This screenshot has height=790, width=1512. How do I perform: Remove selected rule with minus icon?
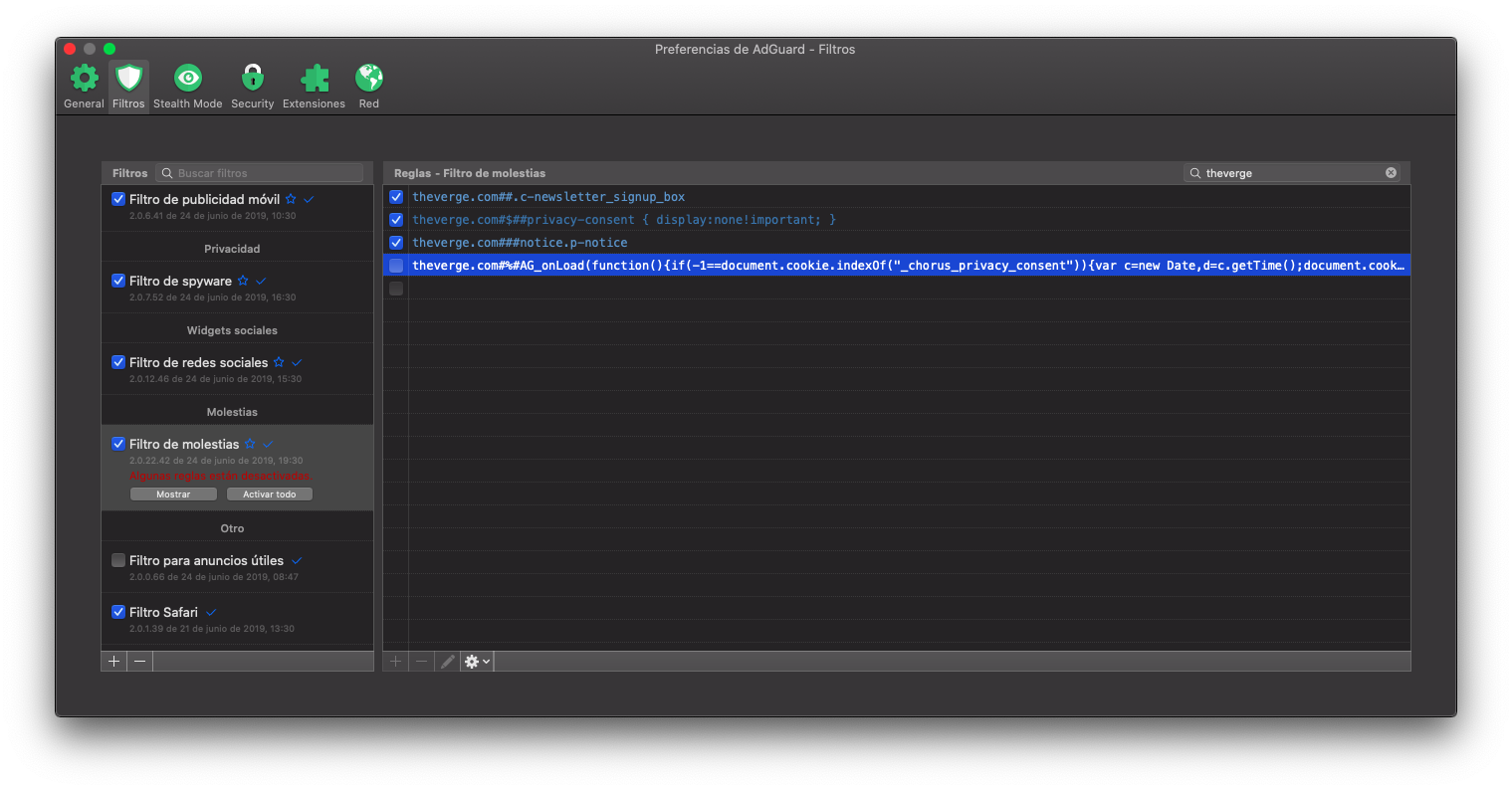(x=422, y=662)
